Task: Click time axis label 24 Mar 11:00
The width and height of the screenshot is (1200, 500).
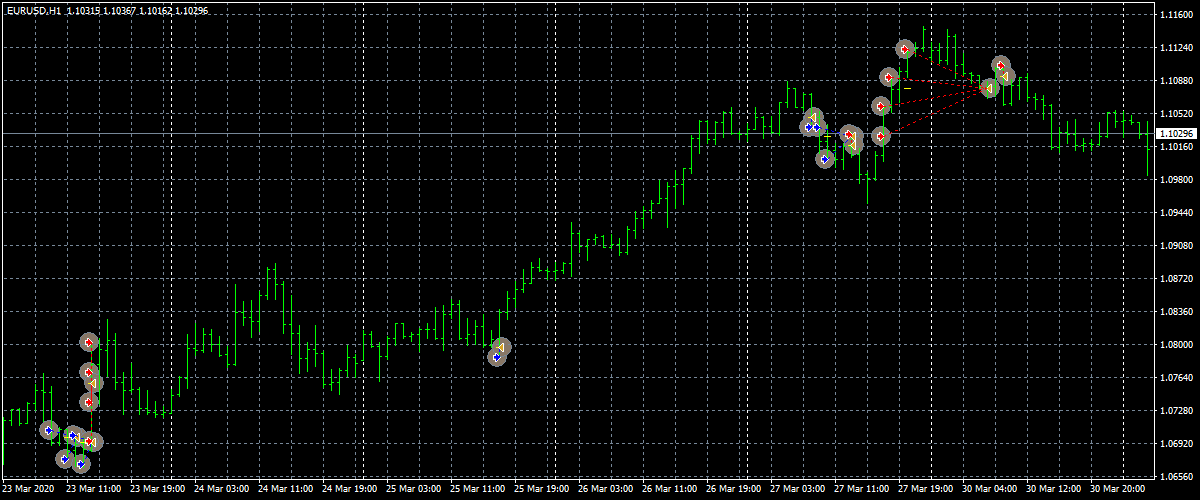Action: pyautogui.click(x=286, y=490)
